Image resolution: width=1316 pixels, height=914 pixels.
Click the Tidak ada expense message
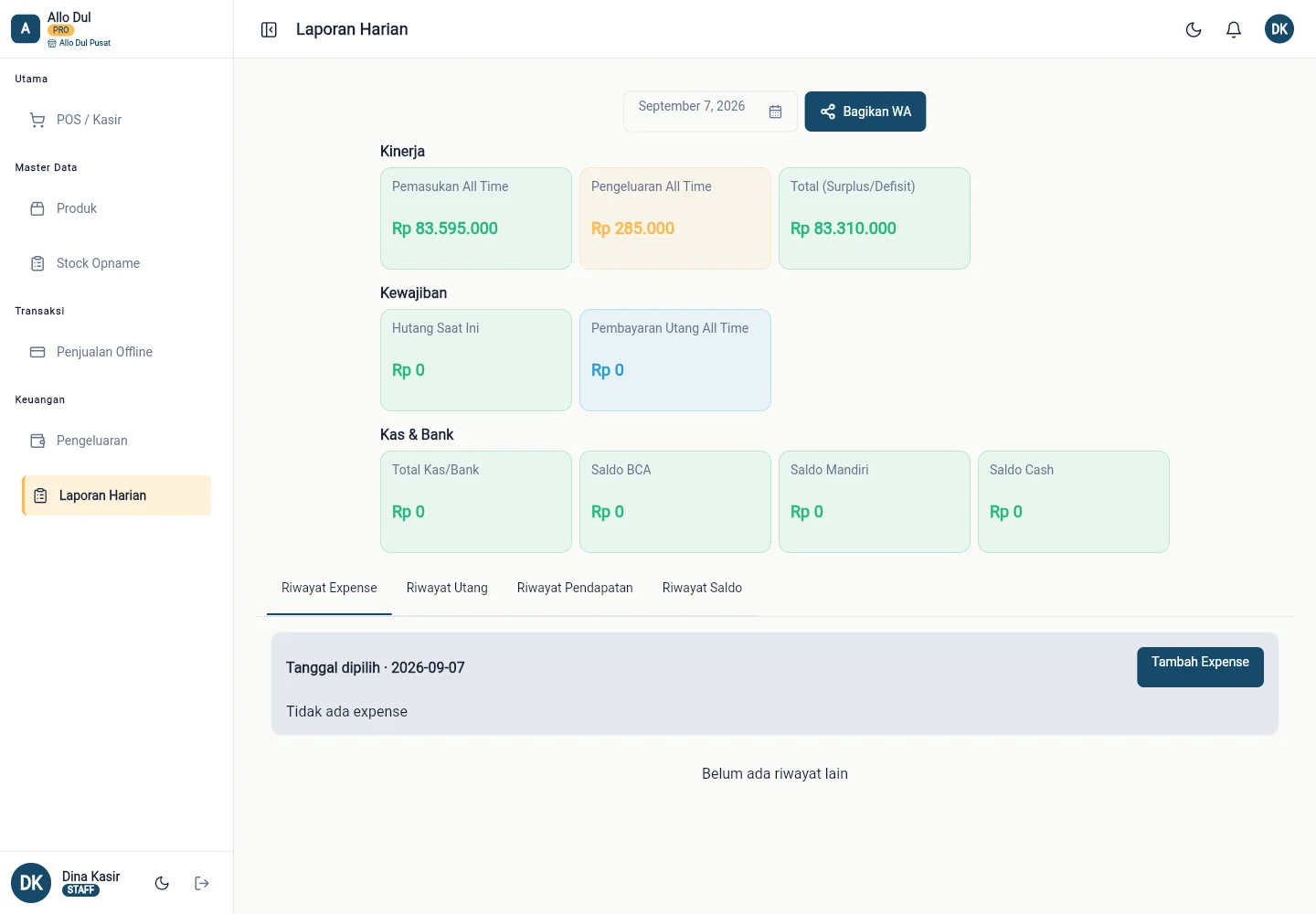pyautogui.click(x=346, y=712)
